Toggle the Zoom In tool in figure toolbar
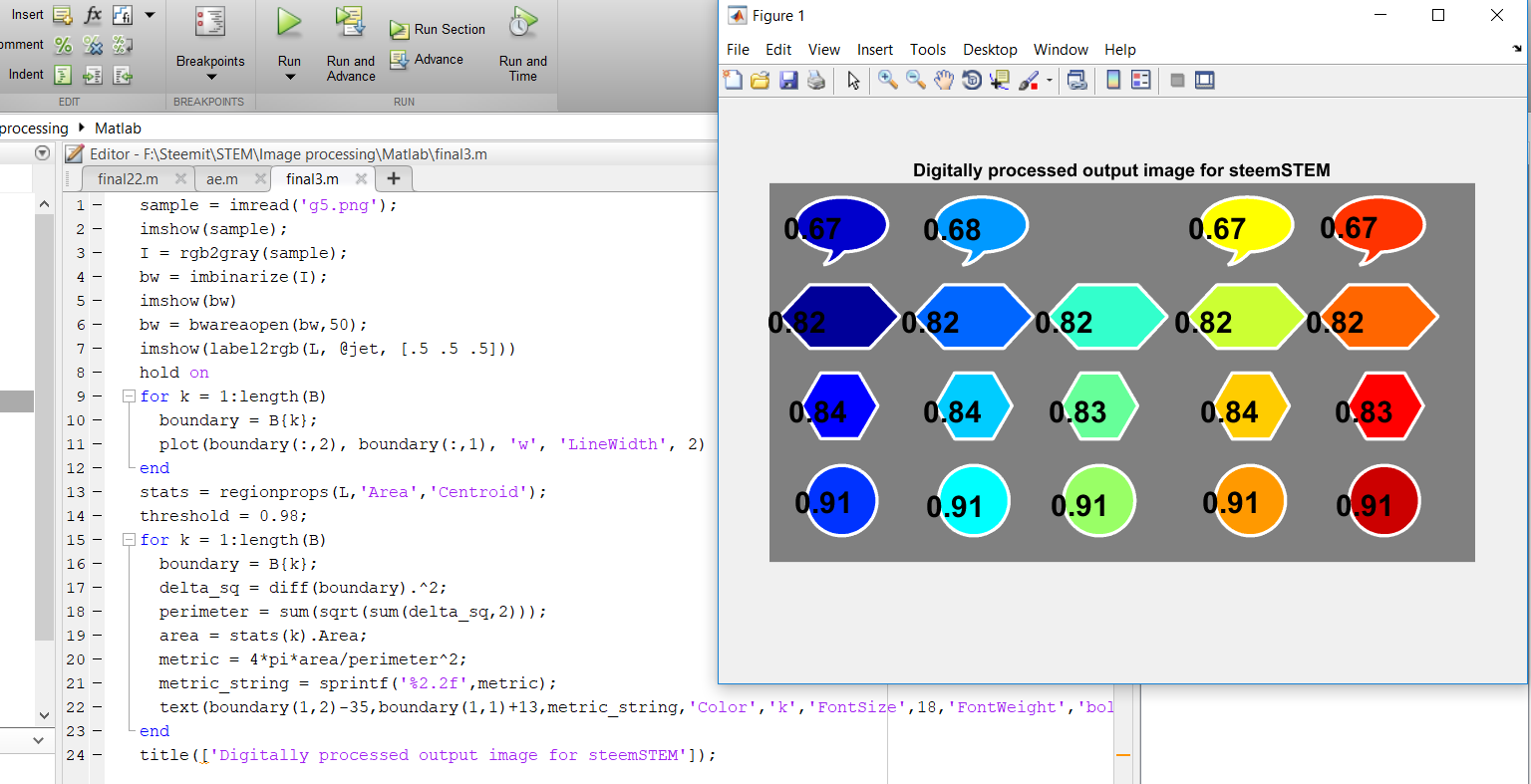This screenshot has height=784, width=1531. click(x=887, y=81)
